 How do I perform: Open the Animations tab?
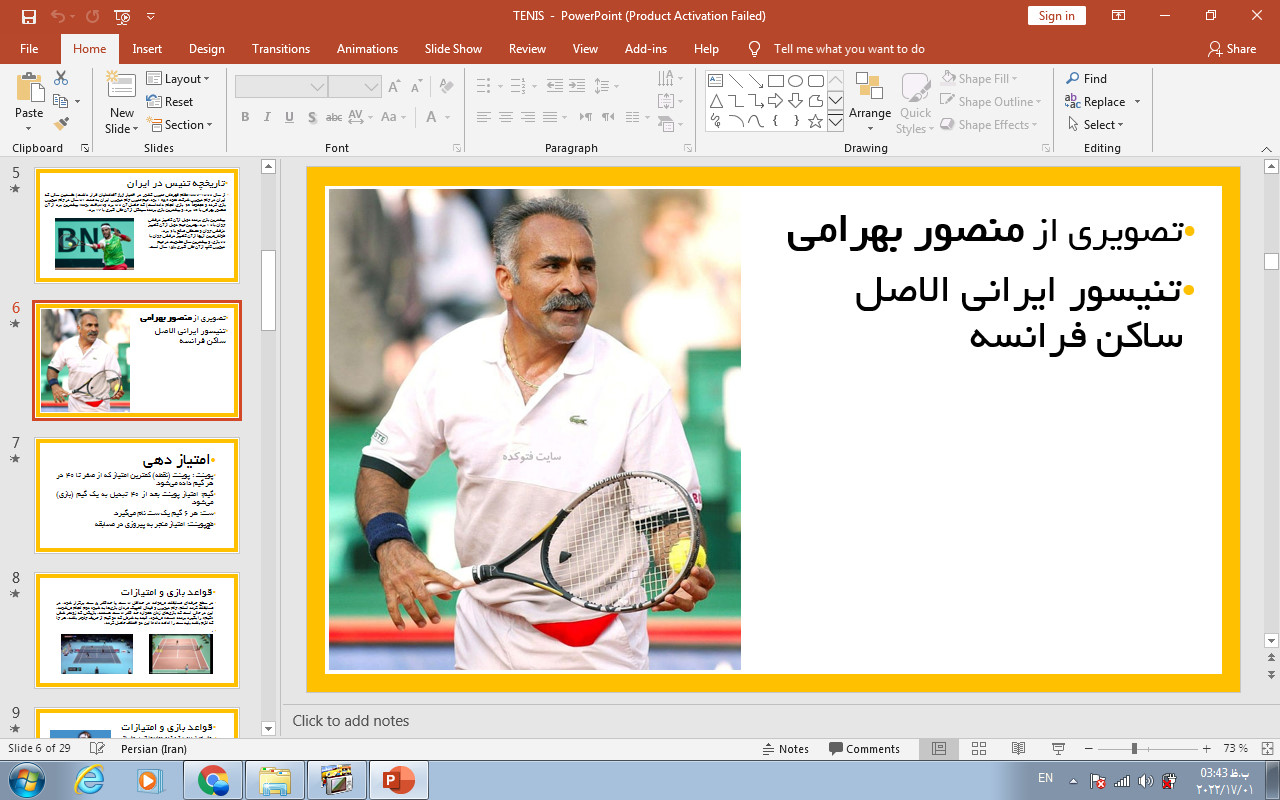point(367,49)
